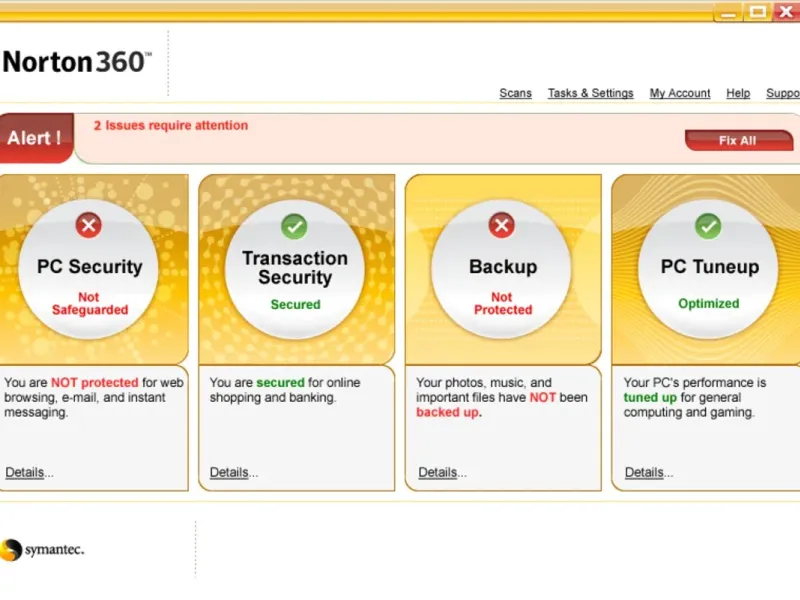Maximize the Norton 360 window
The height and width of the screenshot is (600, 800).
point(758,12)
